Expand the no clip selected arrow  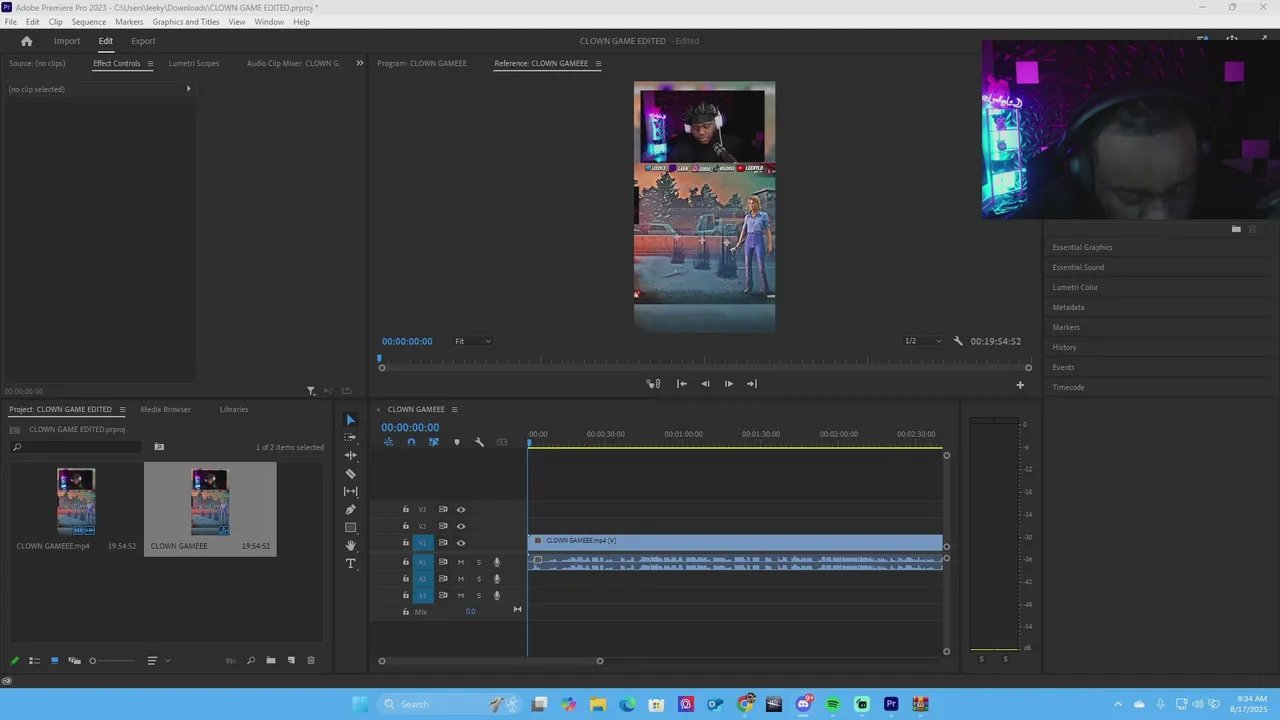pos(189,89)
